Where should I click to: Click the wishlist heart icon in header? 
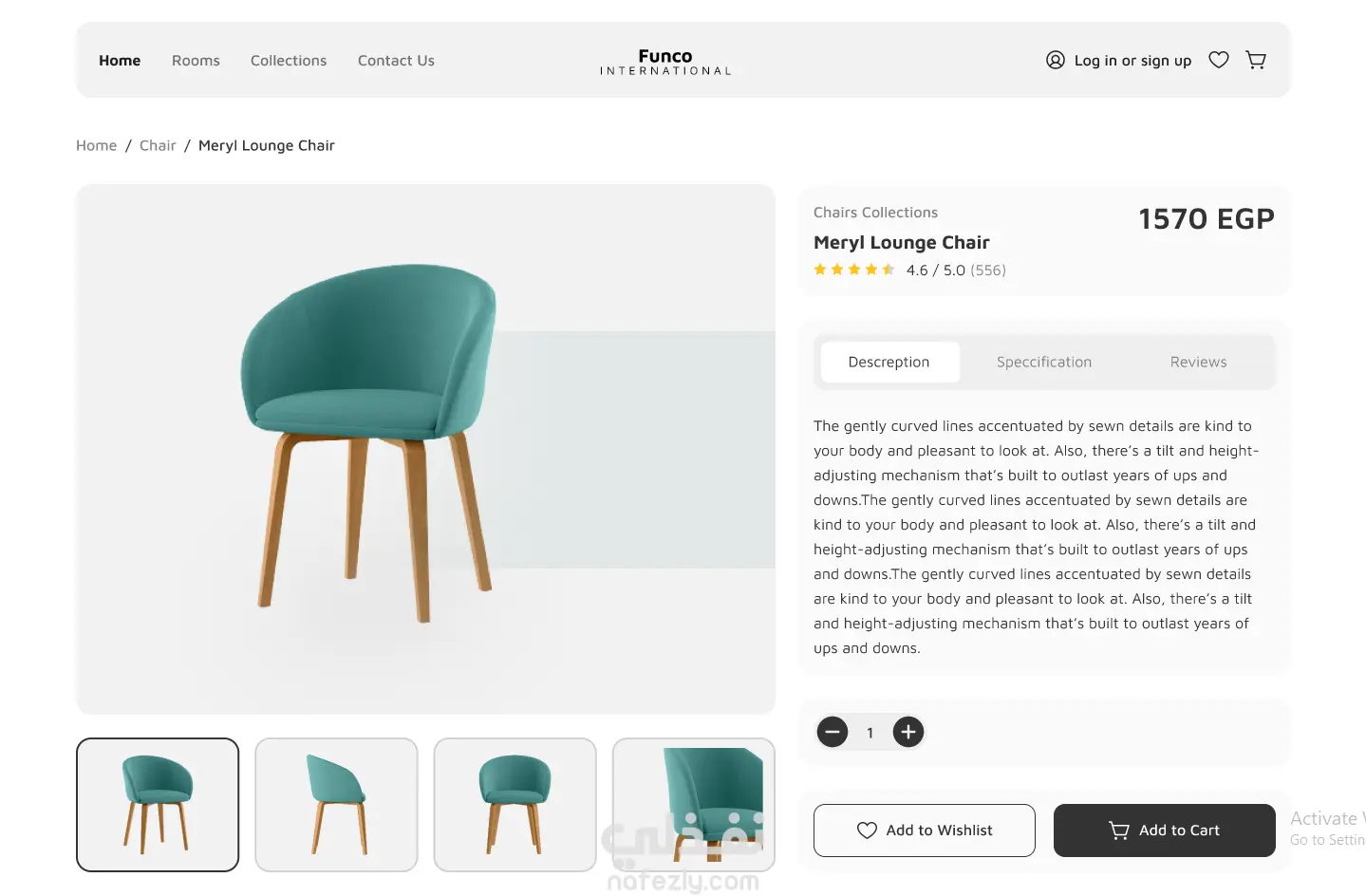1218,61
